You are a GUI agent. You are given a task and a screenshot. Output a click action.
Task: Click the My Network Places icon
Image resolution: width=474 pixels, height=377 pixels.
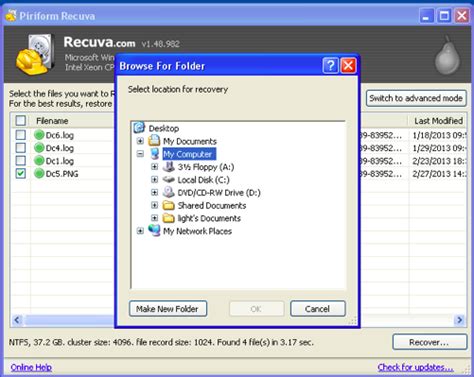click(x=154, y=230)
